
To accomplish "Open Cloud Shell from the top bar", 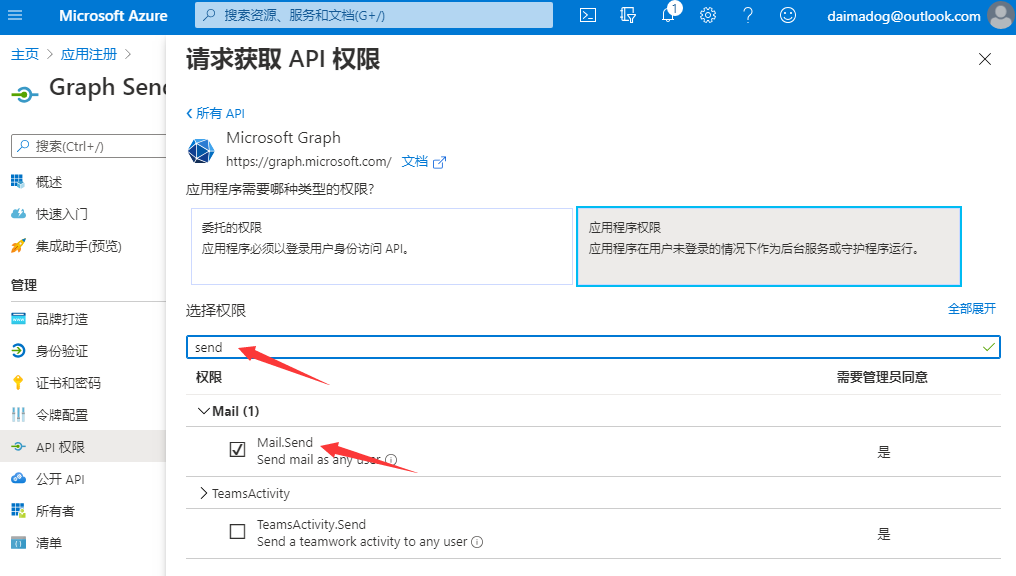I will coord(588,15).
